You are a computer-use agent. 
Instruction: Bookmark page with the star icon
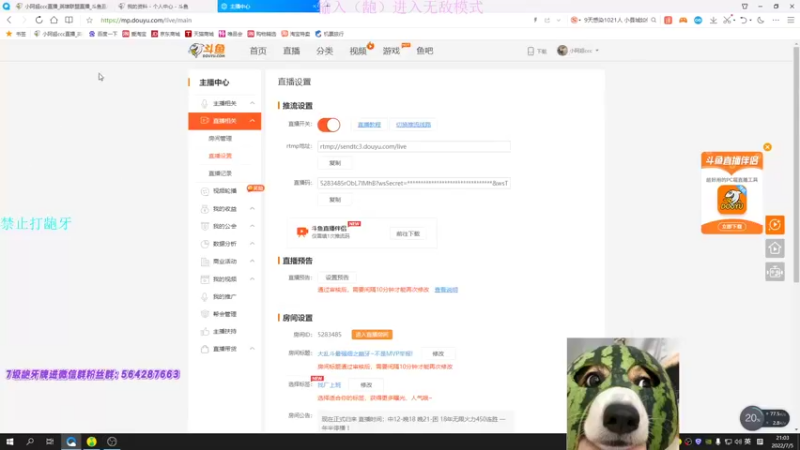tap(89, 20)
